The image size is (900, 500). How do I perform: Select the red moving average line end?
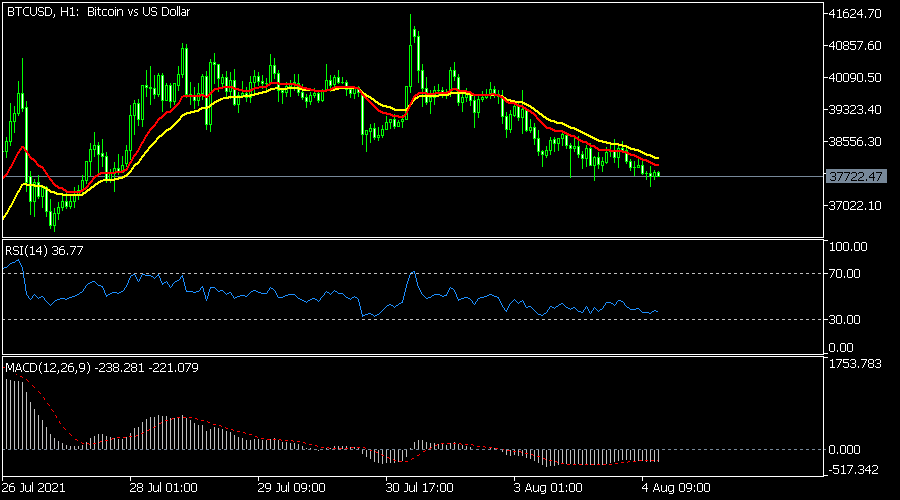[x=658, y=165]
